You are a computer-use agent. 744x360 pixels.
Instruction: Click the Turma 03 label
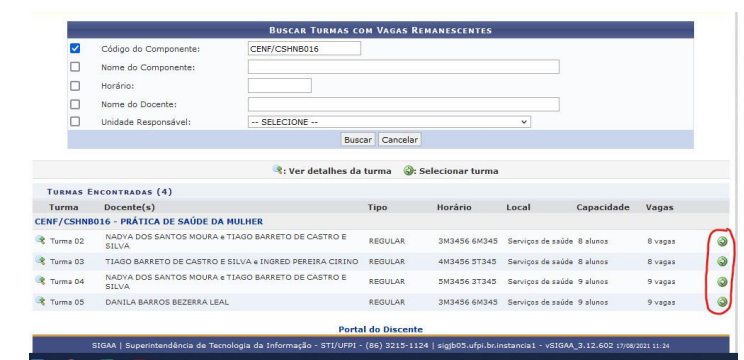pos(67,261)
